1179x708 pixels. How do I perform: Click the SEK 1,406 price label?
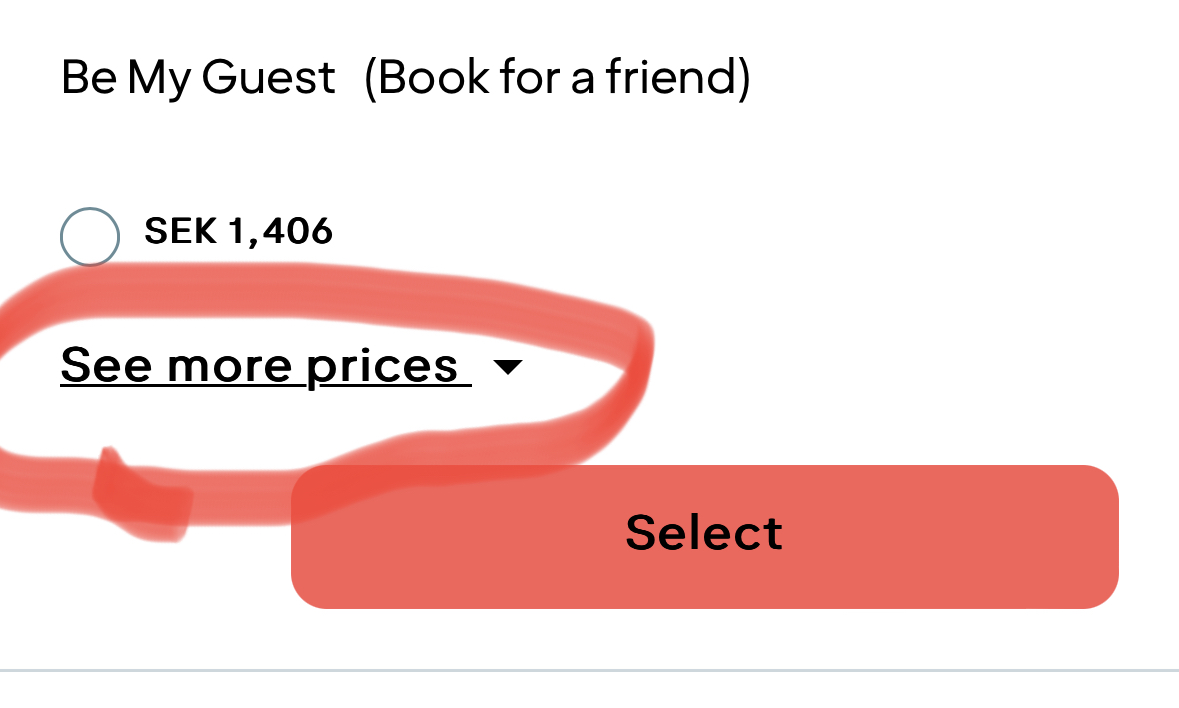[x=238, y=232]
